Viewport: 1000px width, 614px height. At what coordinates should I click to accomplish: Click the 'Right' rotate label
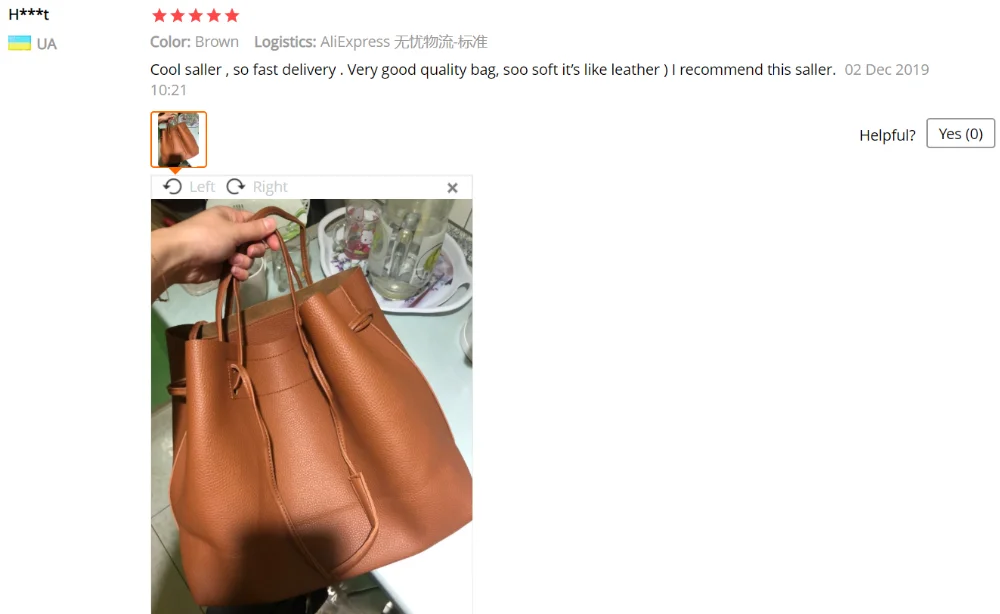click(270, 187)
